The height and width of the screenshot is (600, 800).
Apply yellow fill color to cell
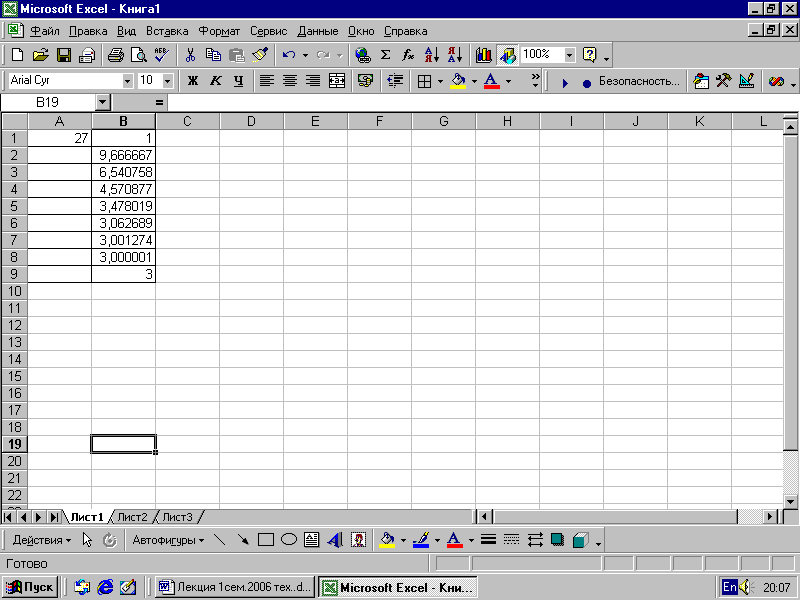pos(458,81)
